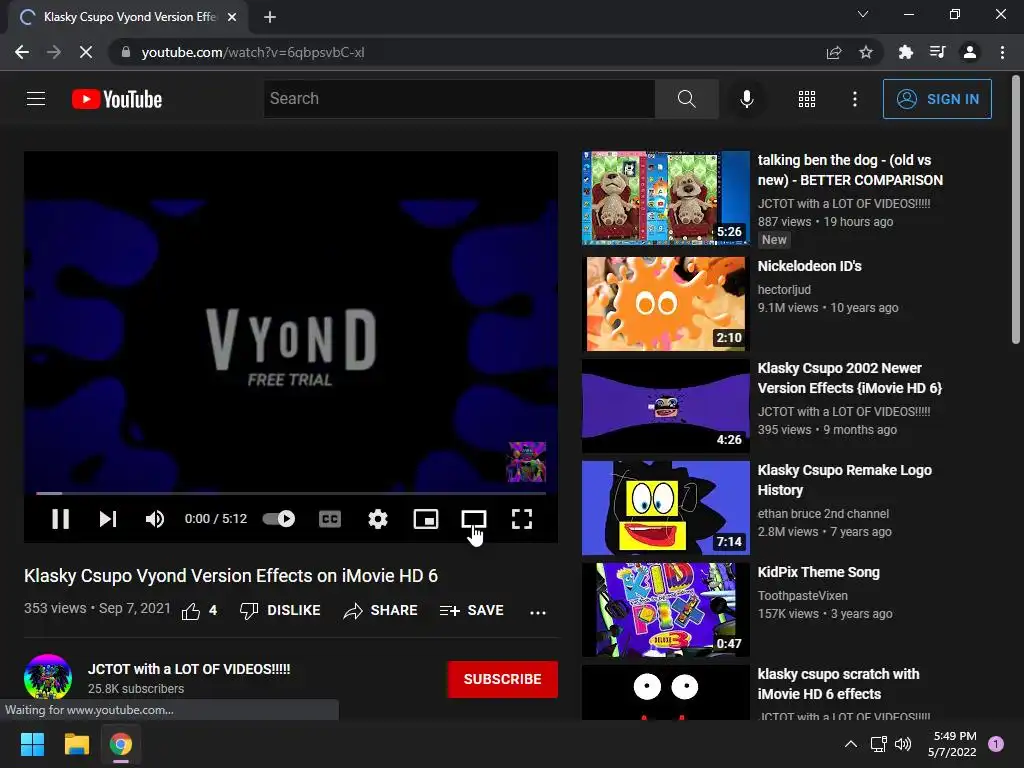Click the address bar URL
The width and height of the screenshot is (1024, 768).
click(x=253, y=52)
